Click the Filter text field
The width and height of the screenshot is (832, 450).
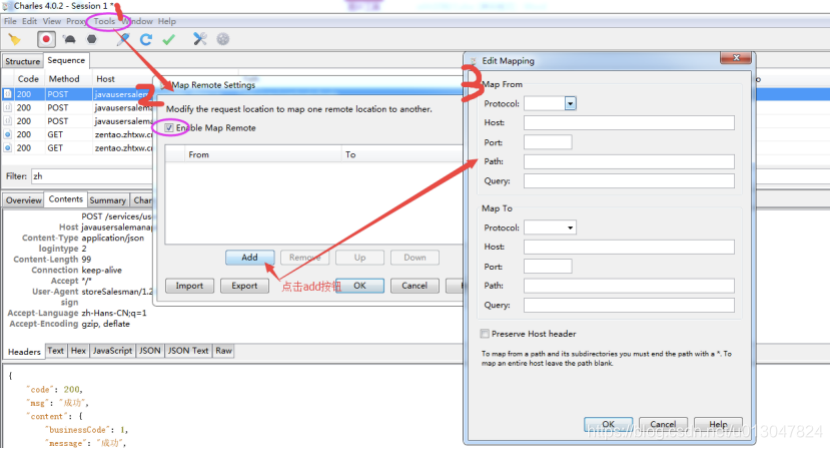pos(92,176)
